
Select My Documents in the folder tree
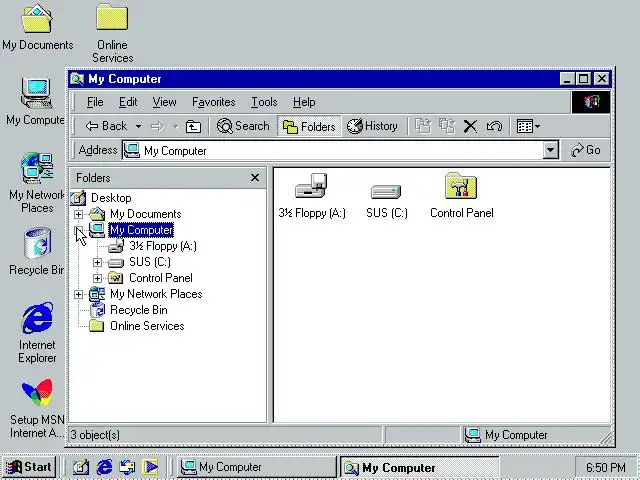(145, 214)
